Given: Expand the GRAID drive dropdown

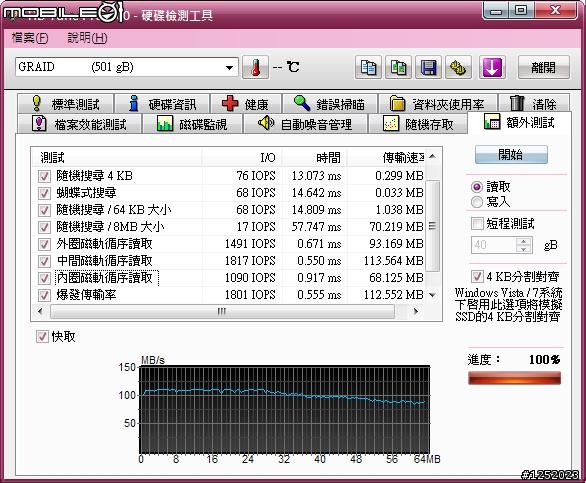Looking at the screenshot, I should tap(229, 68).
